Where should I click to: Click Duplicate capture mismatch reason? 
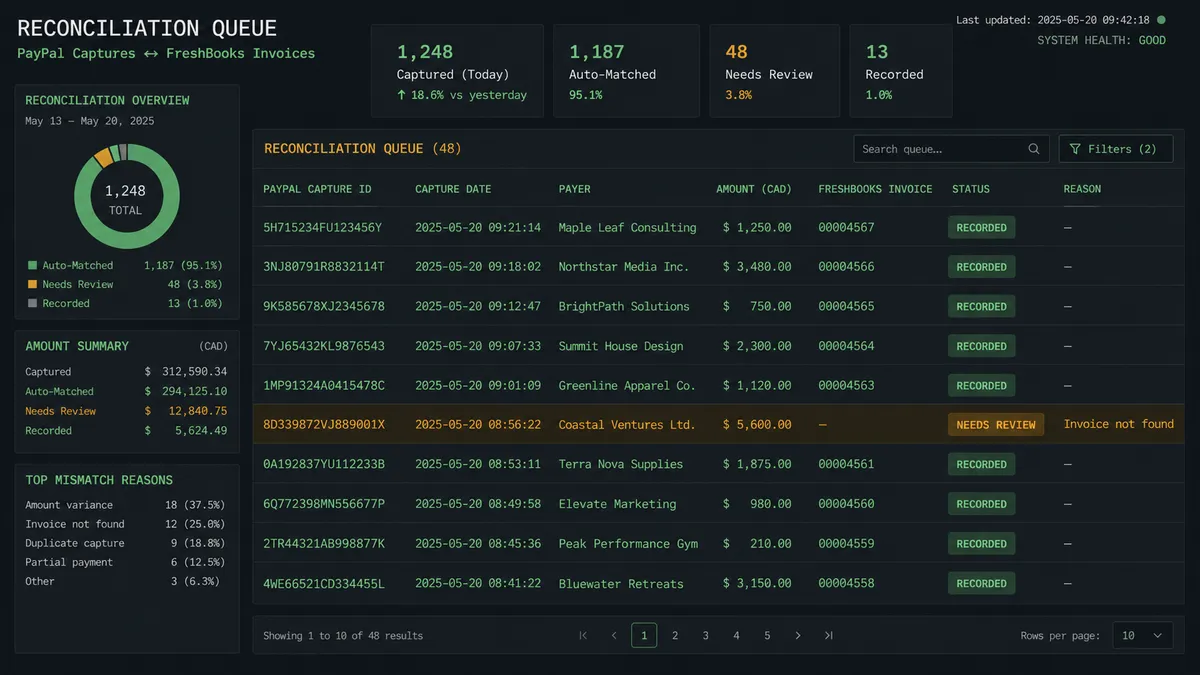tap(75, 544)
